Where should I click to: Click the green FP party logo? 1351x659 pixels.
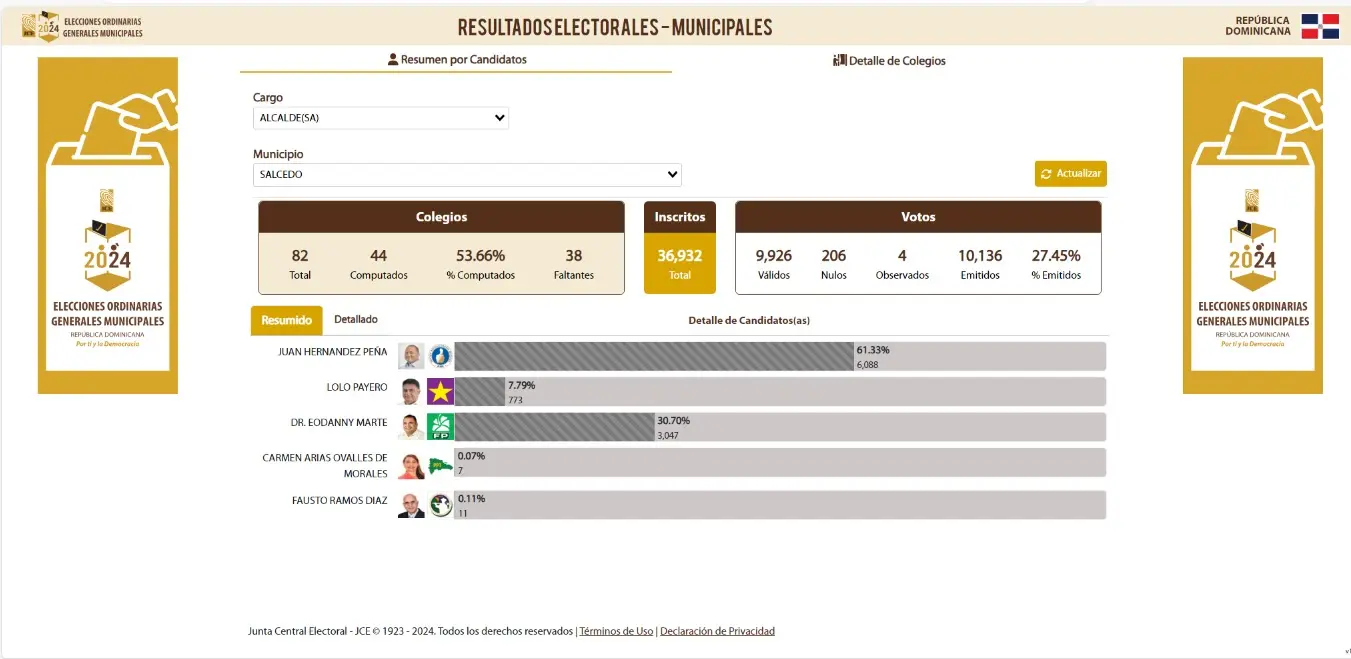pos(440,427)
